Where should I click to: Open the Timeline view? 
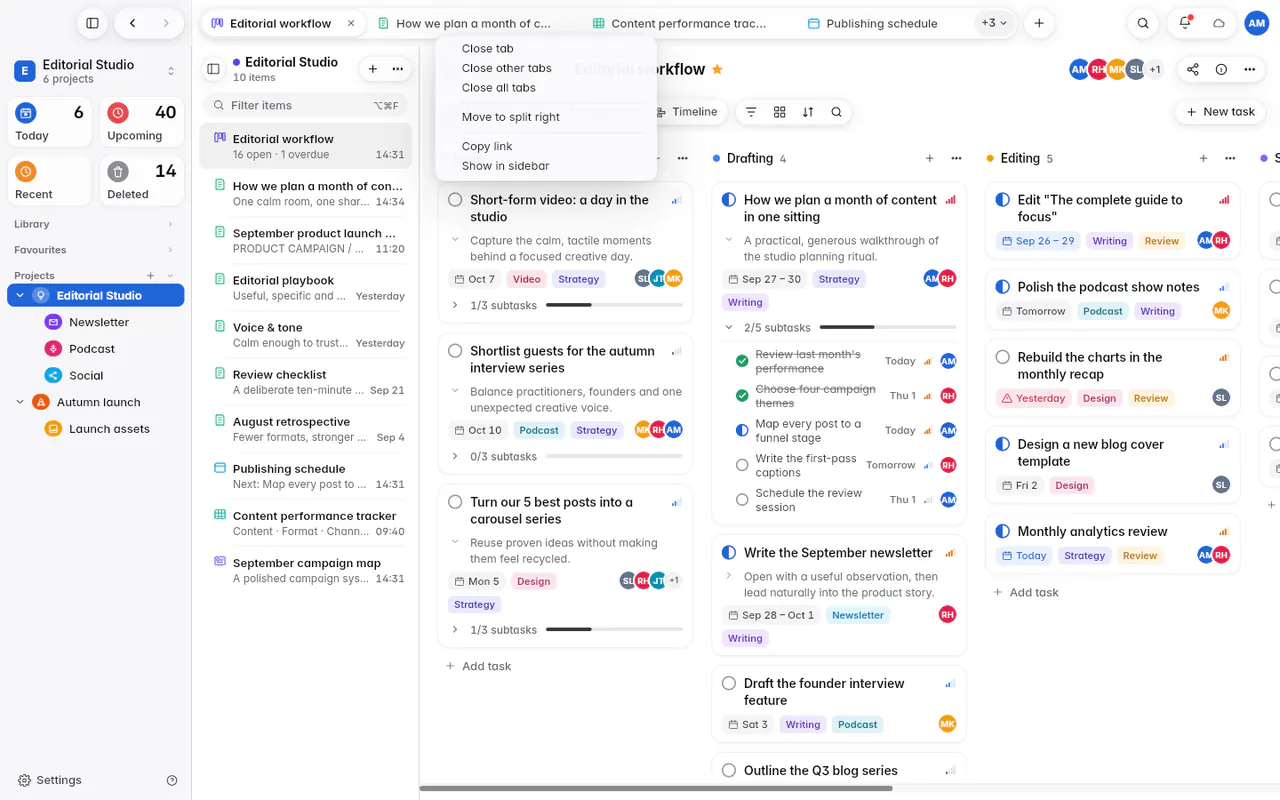686,112
